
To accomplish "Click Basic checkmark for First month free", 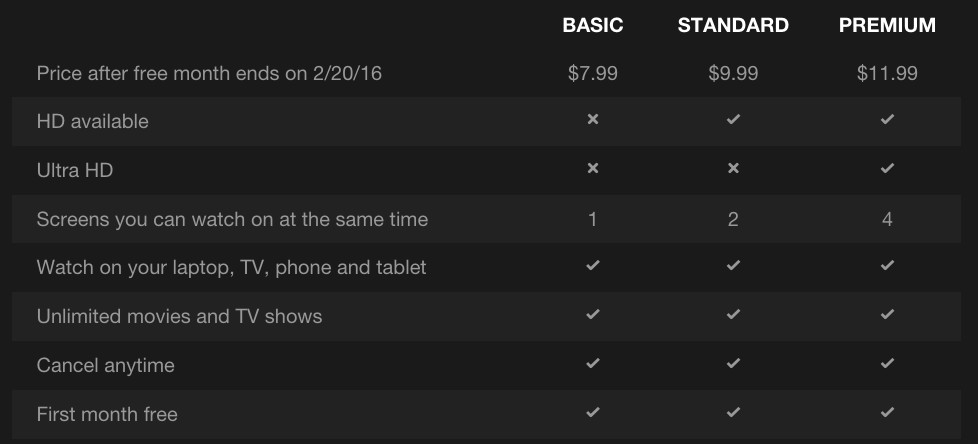I will coord(593,412).
